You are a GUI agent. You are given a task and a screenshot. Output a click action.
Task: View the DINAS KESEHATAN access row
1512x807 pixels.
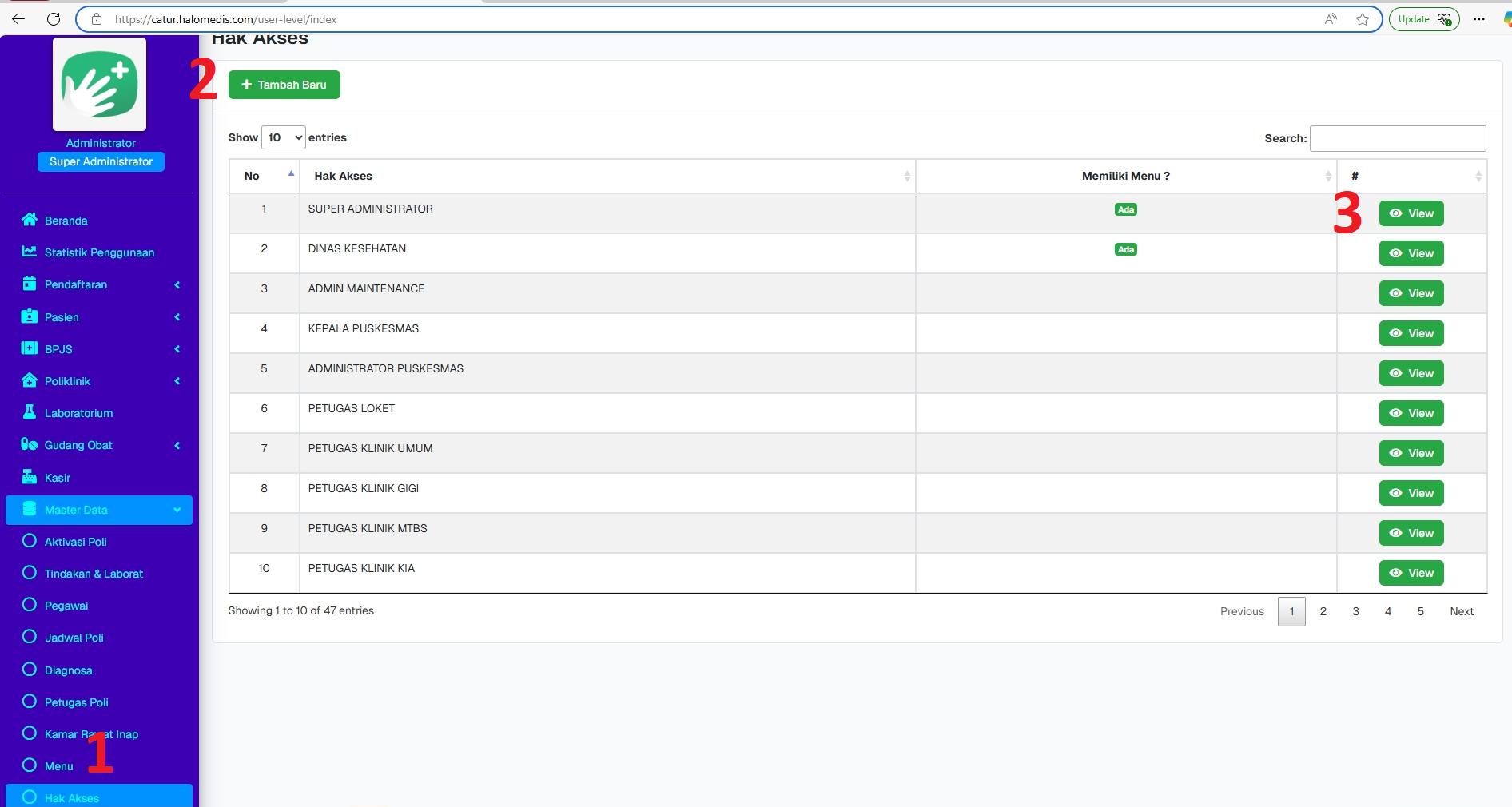(1411, 253)
